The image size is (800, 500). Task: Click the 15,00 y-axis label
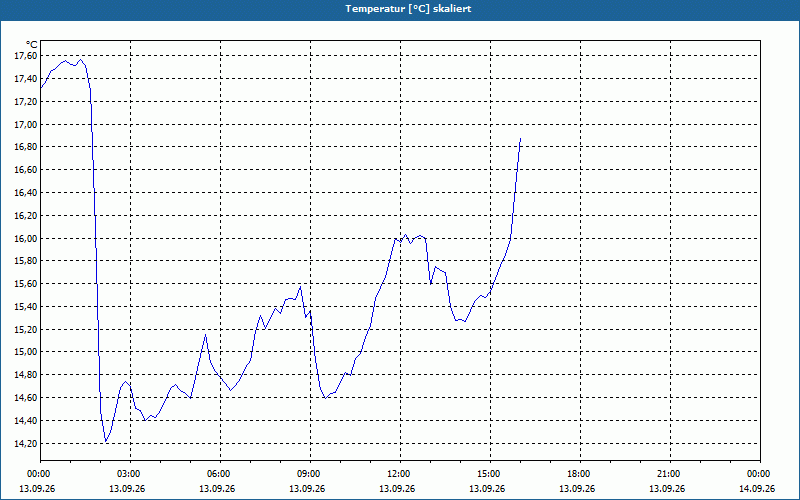pos(26,352)
